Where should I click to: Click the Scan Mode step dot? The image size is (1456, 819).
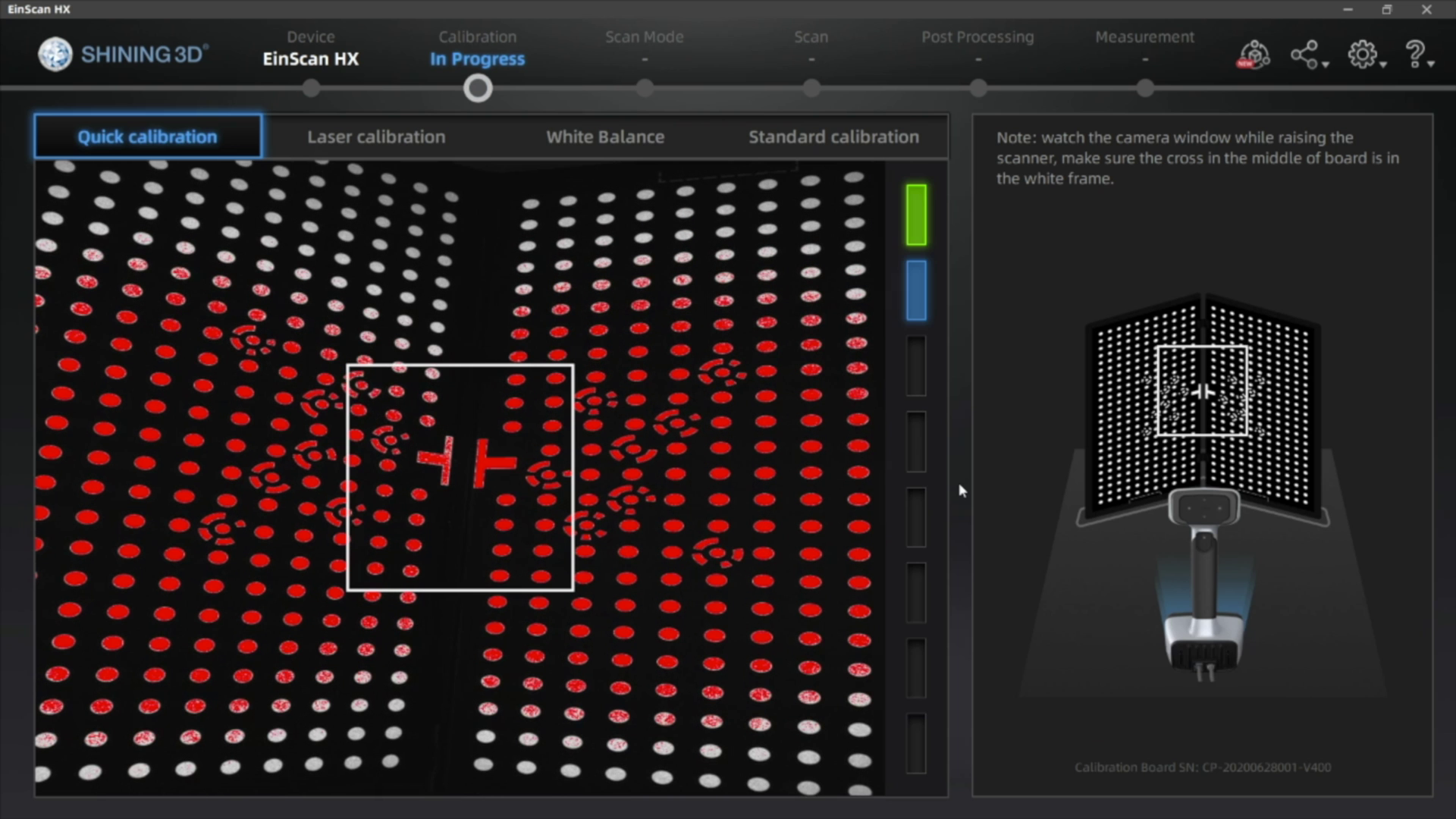point(645,89)
